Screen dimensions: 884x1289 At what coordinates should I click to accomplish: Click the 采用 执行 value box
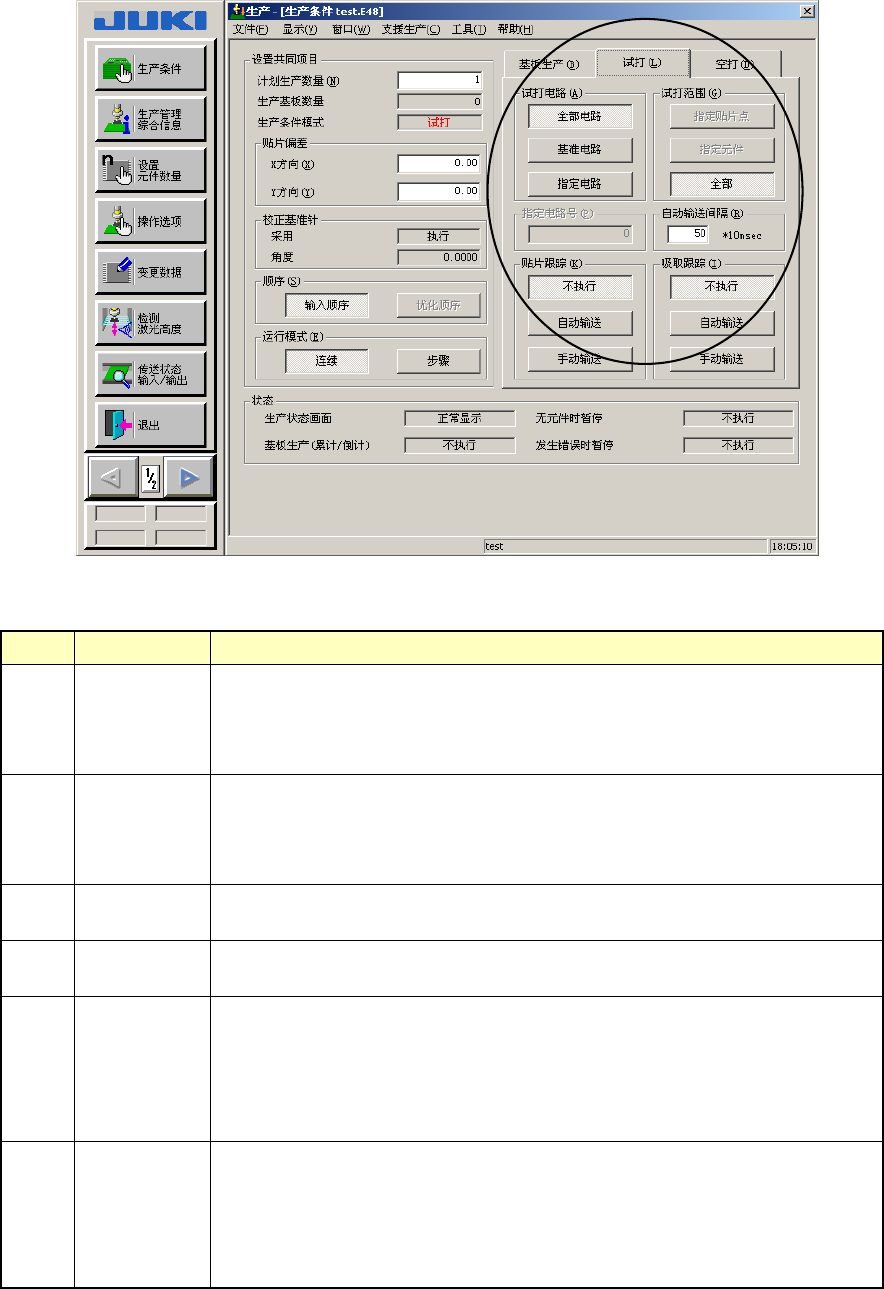(x=439, y=237)
